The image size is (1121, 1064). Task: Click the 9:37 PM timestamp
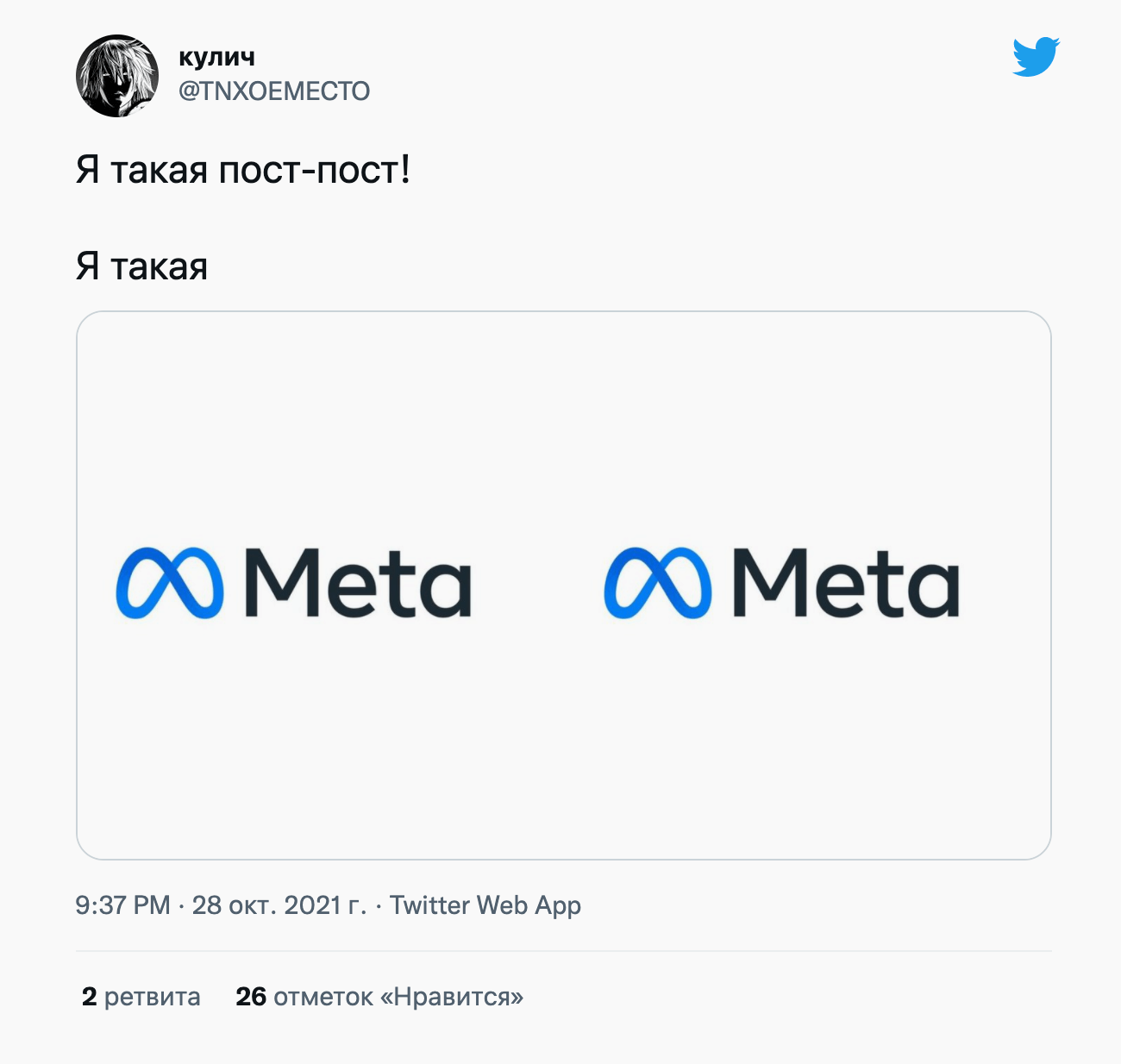(x=122, y=905)
